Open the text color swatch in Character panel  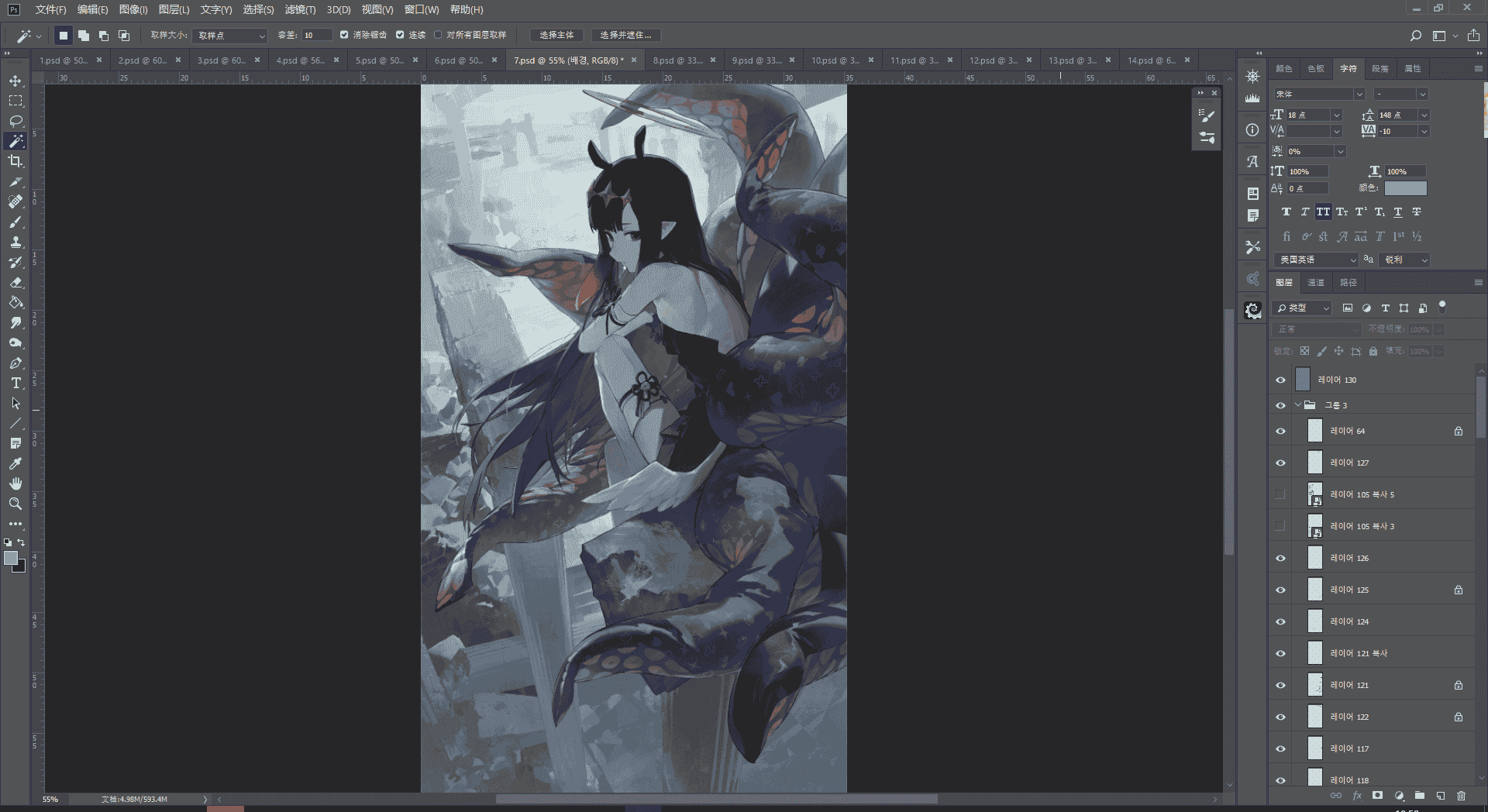click(x=1405, y=188)
